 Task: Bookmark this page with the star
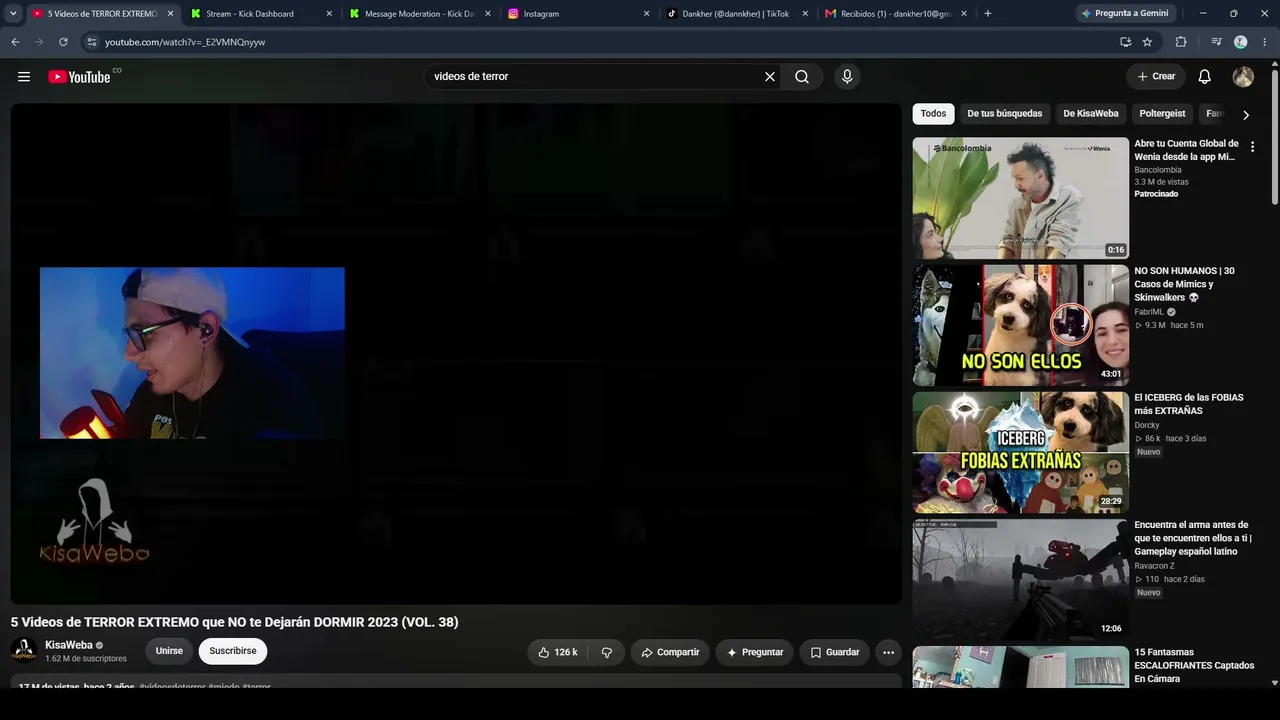click(x=1147, y=42)
